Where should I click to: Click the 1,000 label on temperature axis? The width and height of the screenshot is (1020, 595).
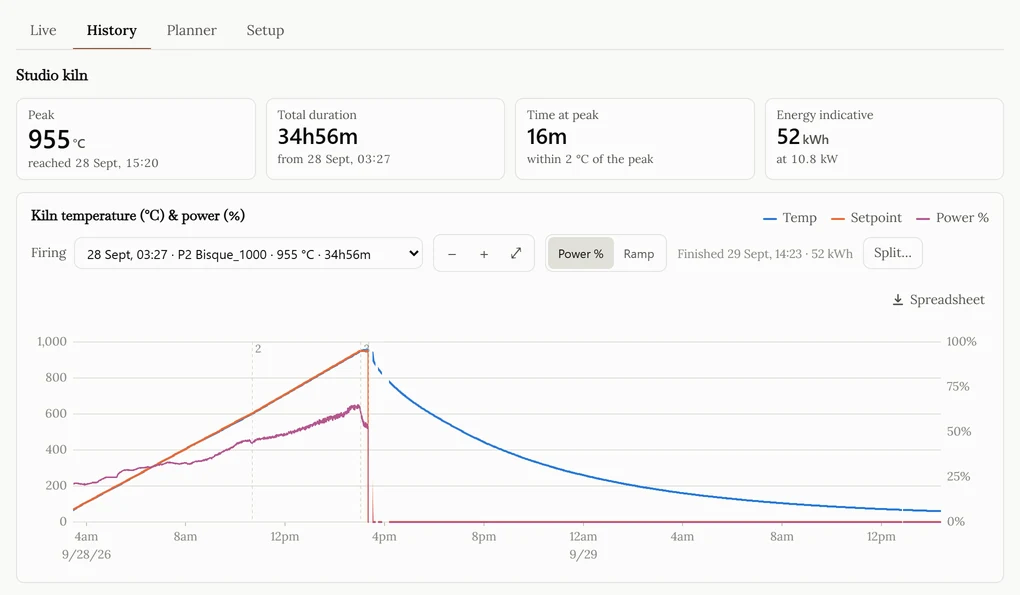pyautogui.click(x=52, y=341)
